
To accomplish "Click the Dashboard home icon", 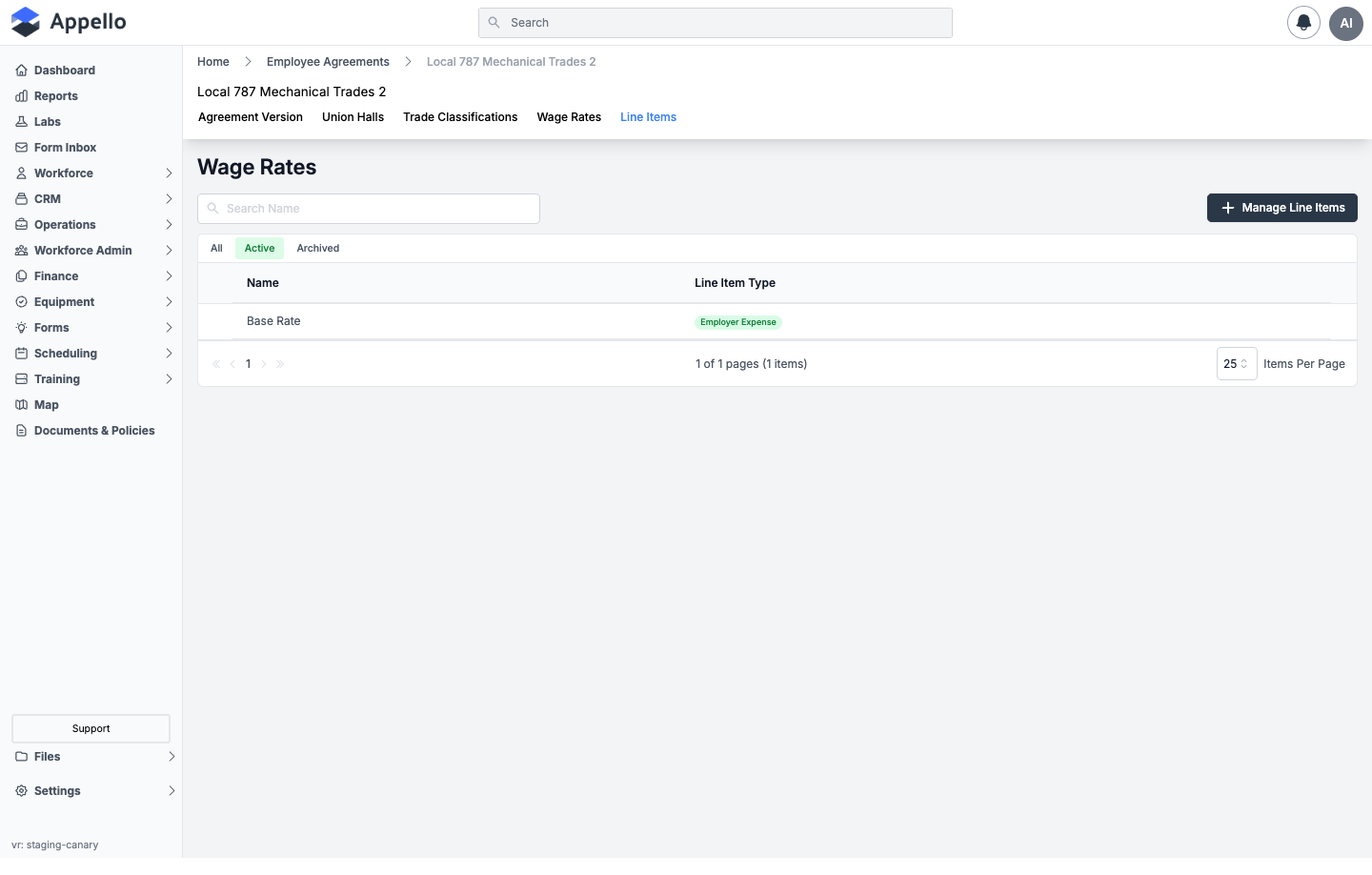I will pos(21,71).
